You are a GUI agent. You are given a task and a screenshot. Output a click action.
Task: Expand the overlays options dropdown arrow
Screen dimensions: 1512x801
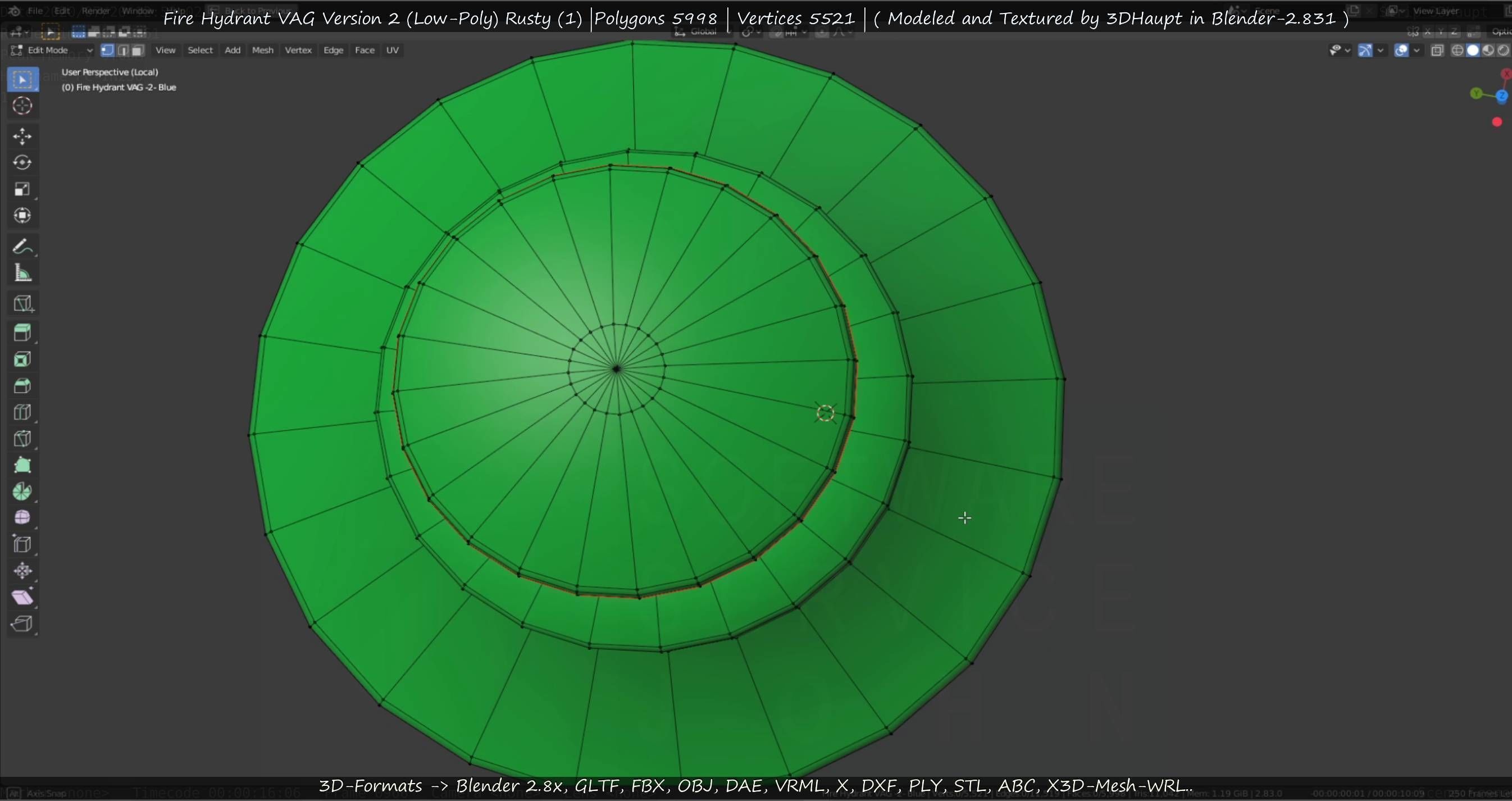click(x=1417, y=51)
